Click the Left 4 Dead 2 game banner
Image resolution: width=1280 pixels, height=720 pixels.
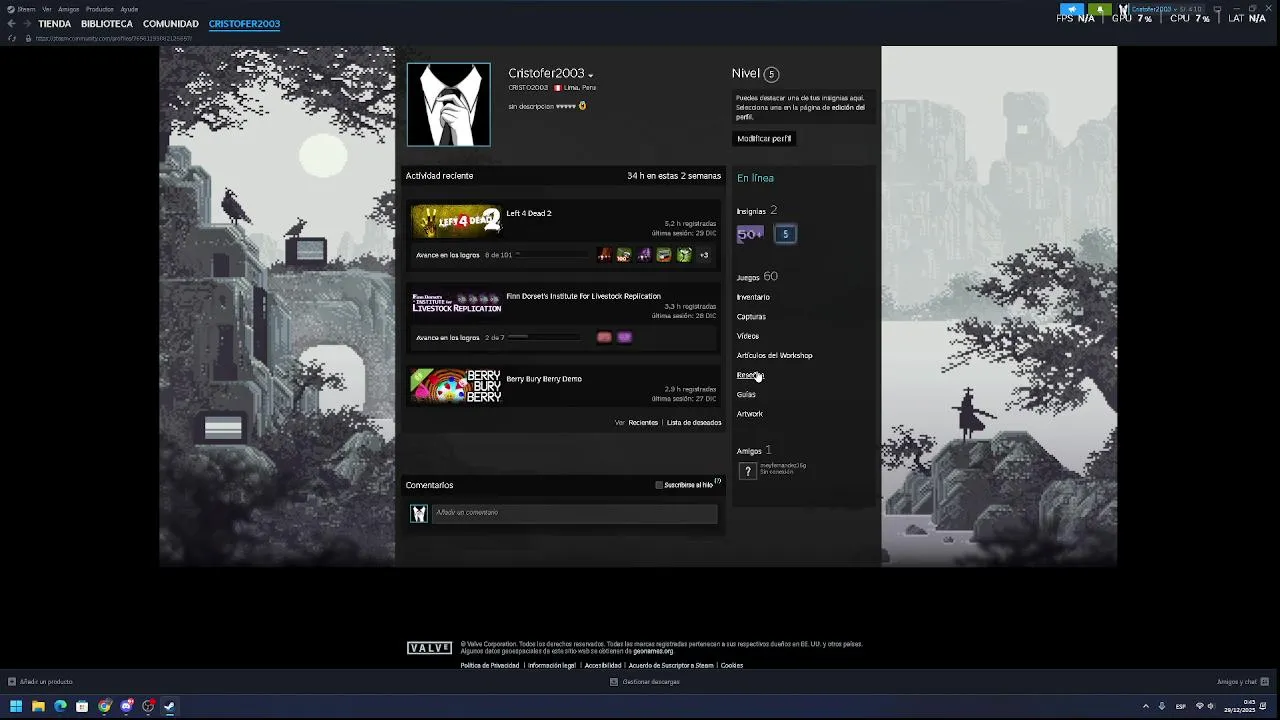coord(456,221)
